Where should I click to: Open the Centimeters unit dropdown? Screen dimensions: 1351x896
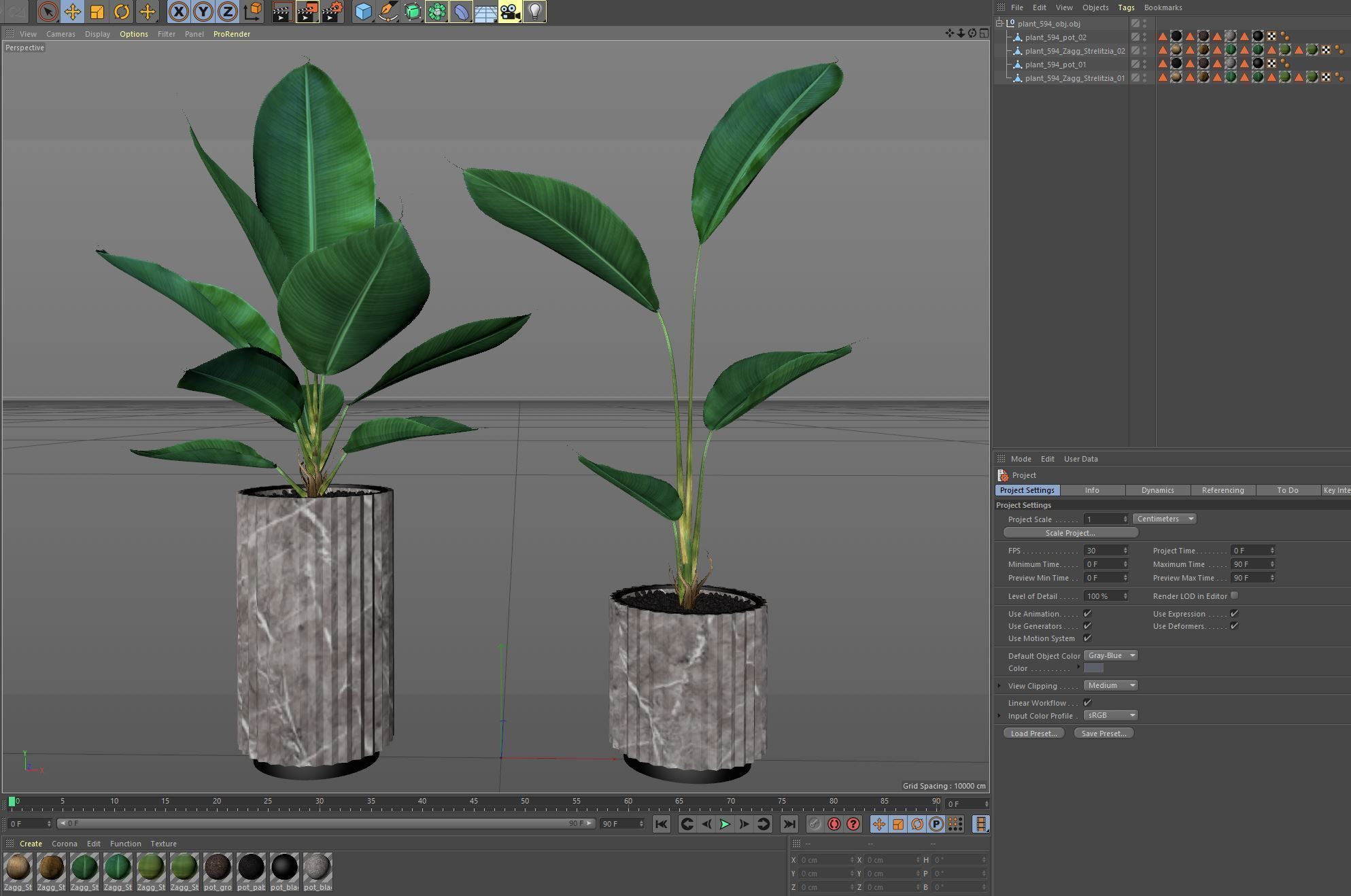[x=1165, y=519]
